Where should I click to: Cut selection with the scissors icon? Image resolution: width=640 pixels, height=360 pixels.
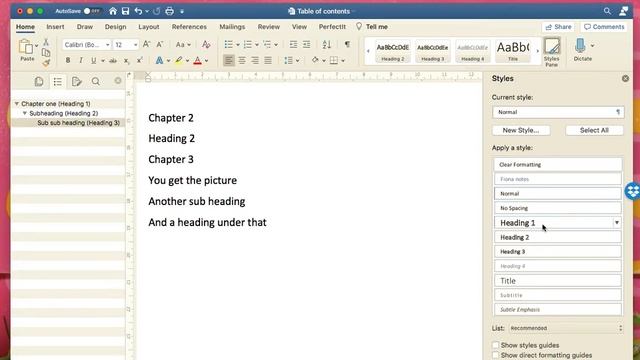click(46, 42)
